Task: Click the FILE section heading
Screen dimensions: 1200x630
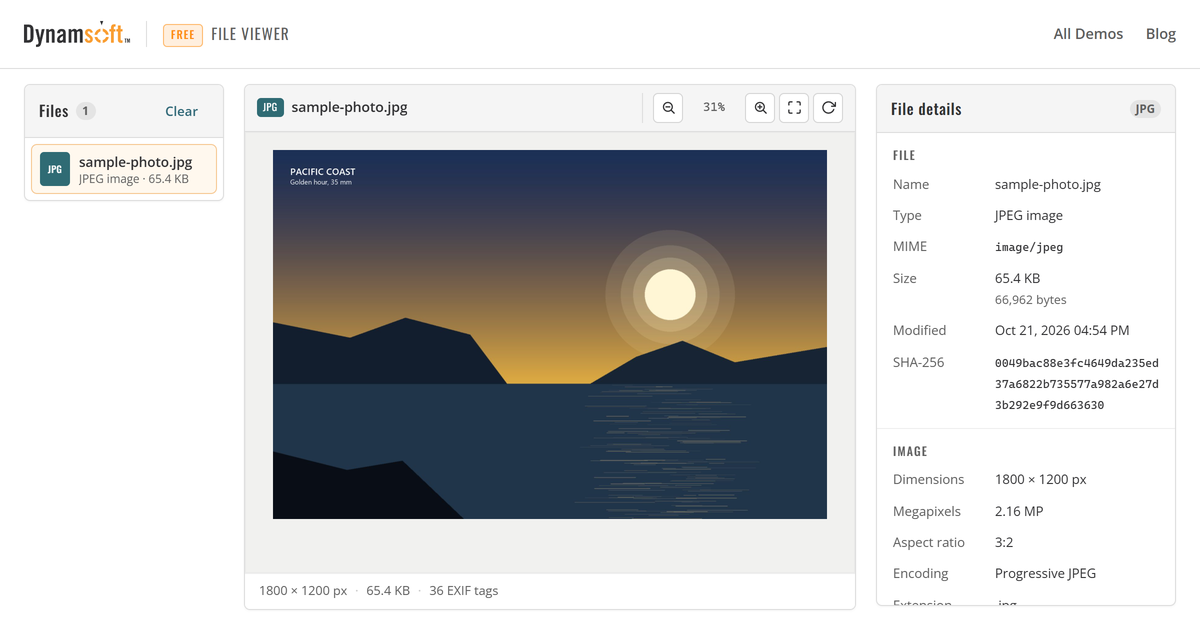Action: click(904, 156)
